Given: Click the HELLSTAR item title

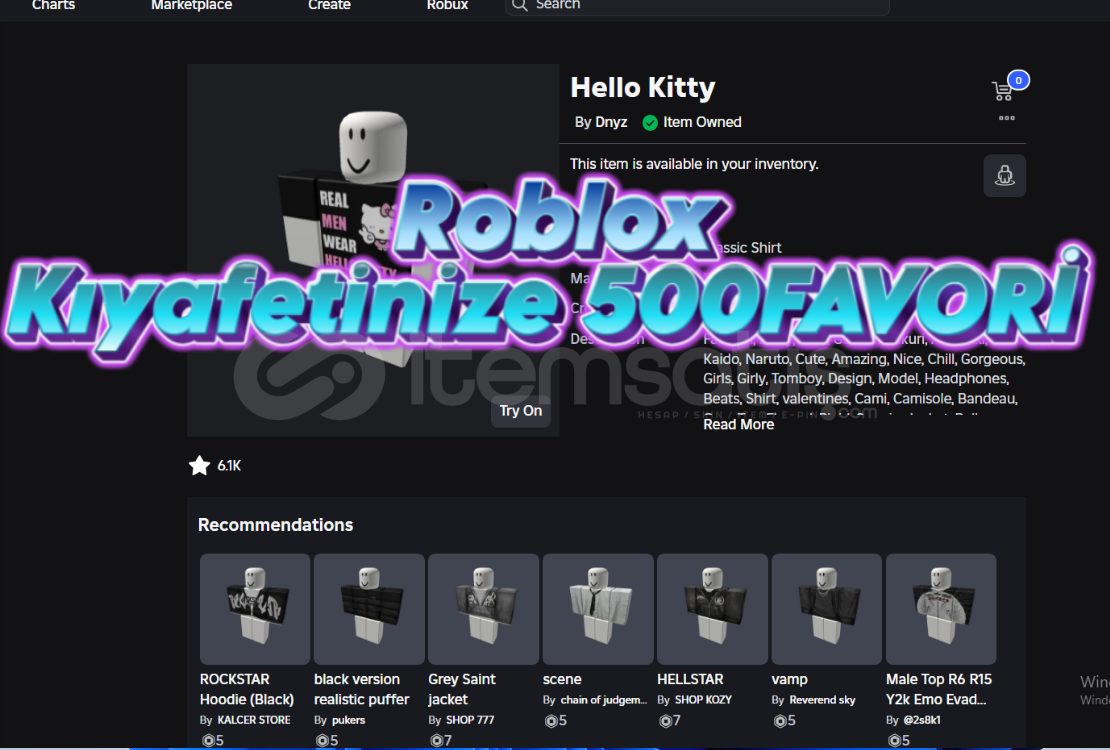Looking at the screenshot, I should coord(690,679).
